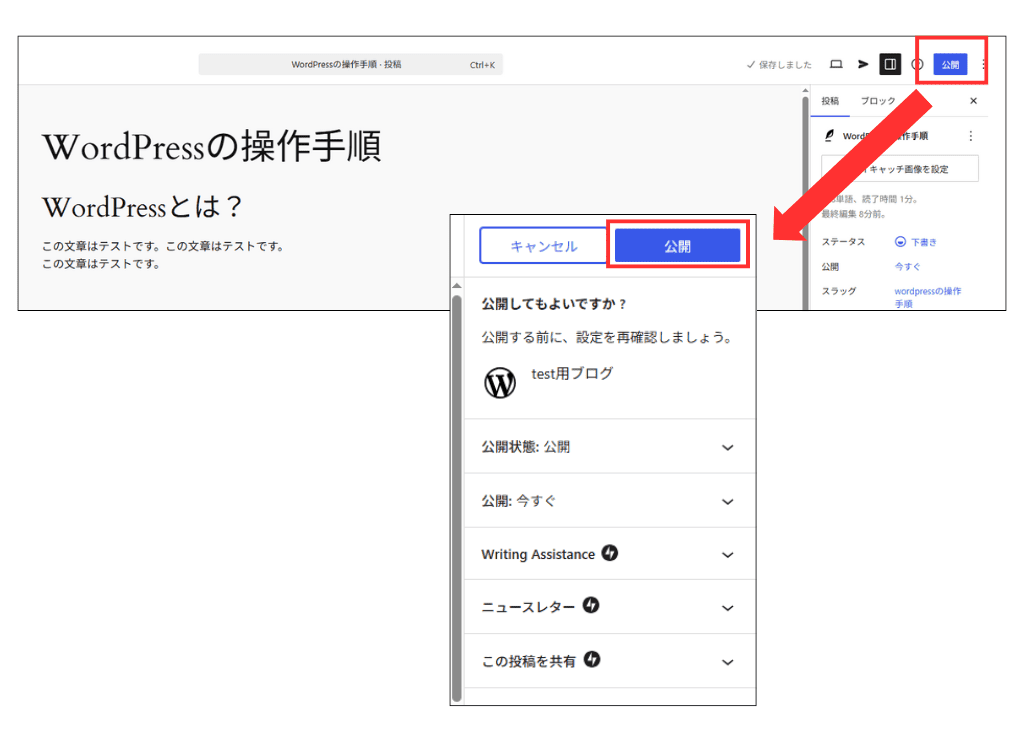Select the 投稿 tab
The height and width of the screenshot is (730, 1024).
click(831, 101)
